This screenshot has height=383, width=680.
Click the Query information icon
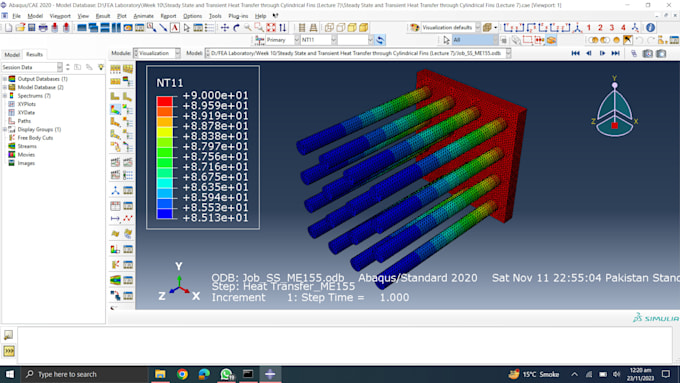(x=650, y=27)
